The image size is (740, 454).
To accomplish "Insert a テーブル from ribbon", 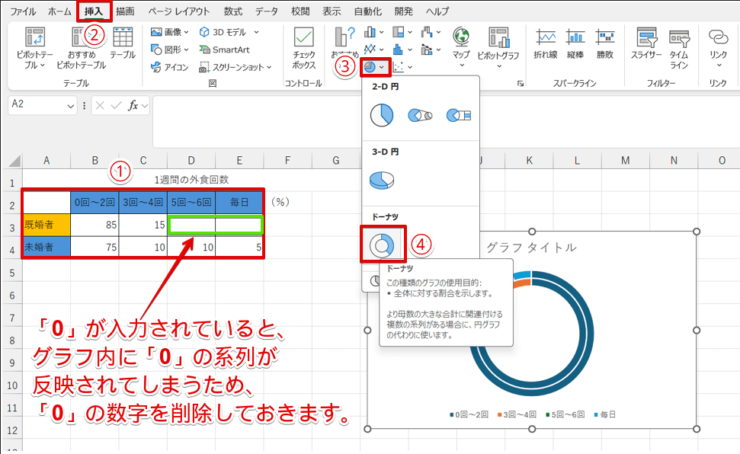I will pos(123,42).
